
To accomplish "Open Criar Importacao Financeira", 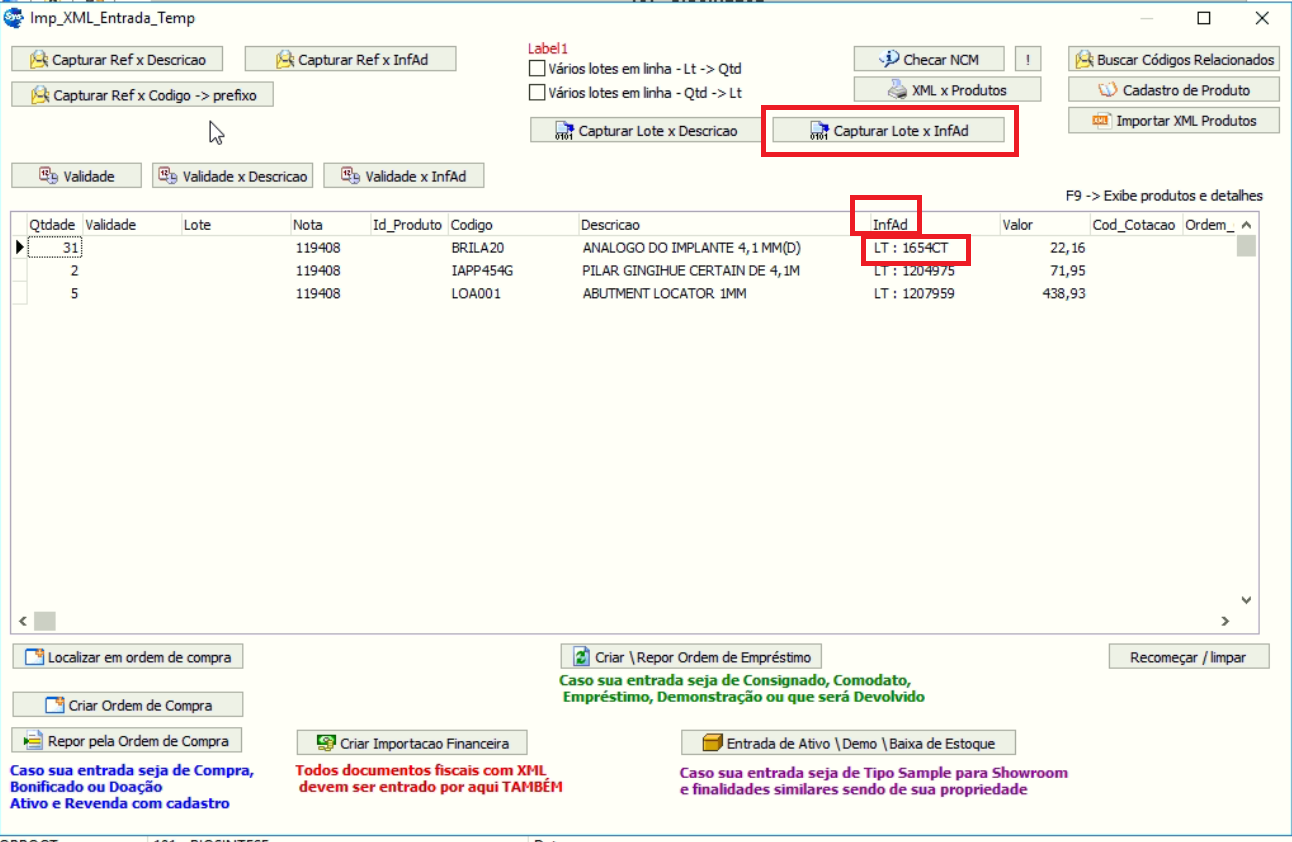I will click(412, 743).
